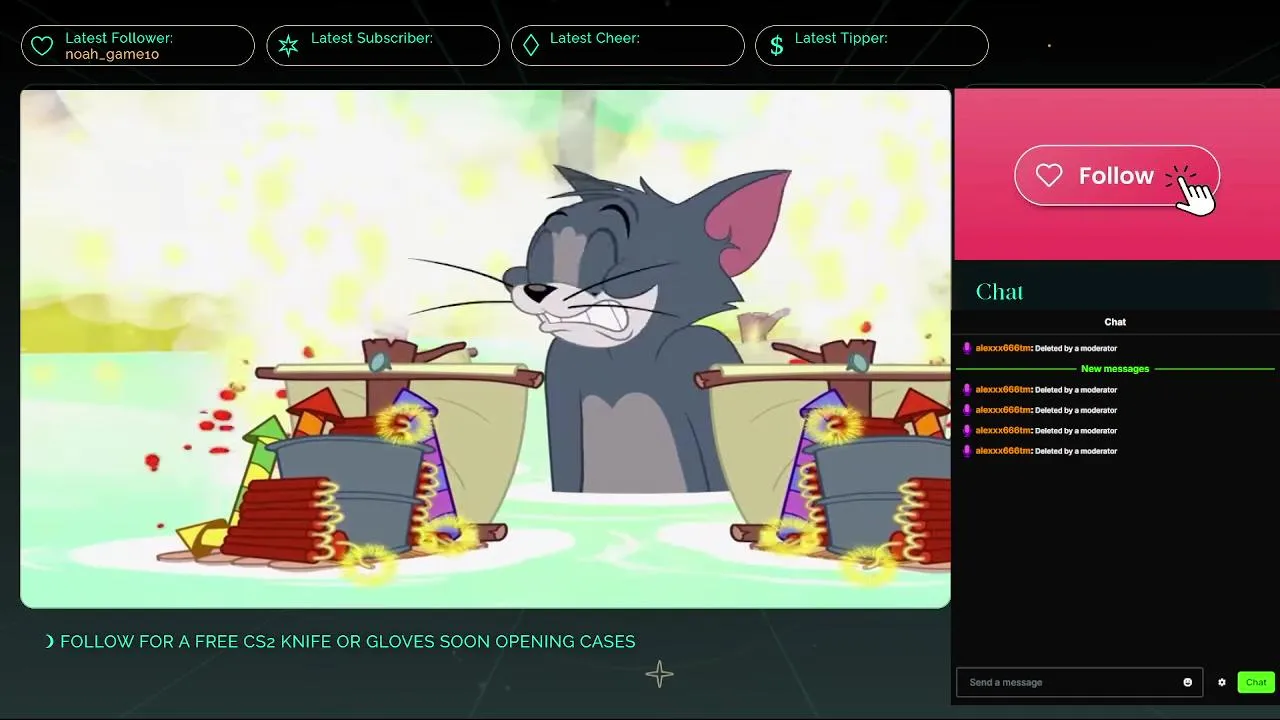Click the FOLLOW FOR A FREE CS2 KNIFE banner text
The height and width of the screenshot is (720, 1280).
tap(347, 642)
